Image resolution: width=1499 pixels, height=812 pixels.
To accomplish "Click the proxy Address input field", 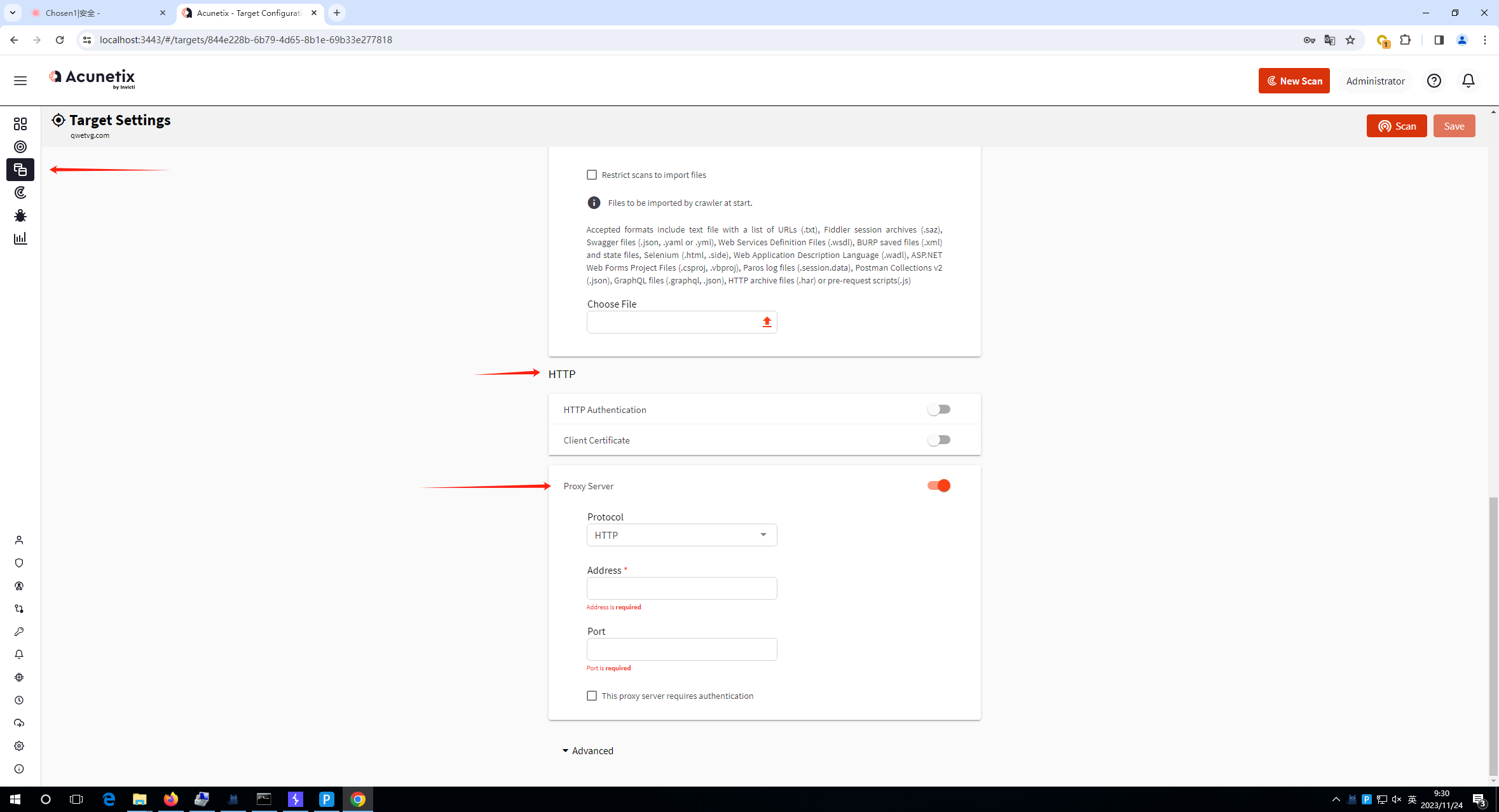I will (x=681, y=588).
